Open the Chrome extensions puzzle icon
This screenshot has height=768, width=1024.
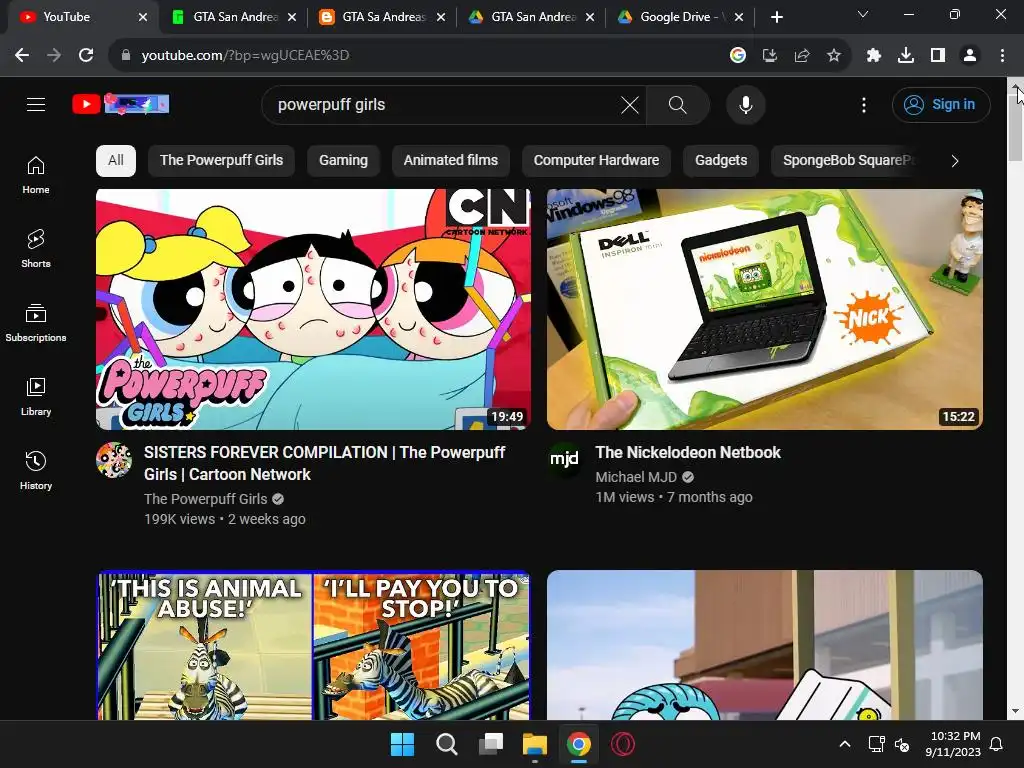tap(874, 56)
